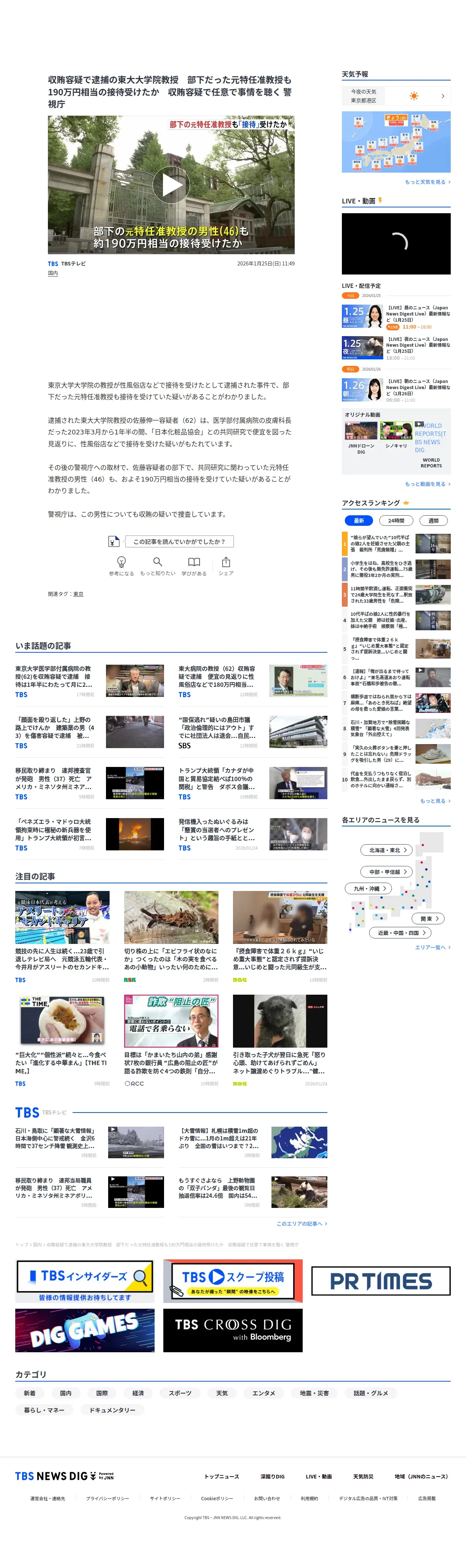Open the エンタメ category
Viewport: 466px width, 1568px height.
pyautogui.click(x=264, y=1393)
